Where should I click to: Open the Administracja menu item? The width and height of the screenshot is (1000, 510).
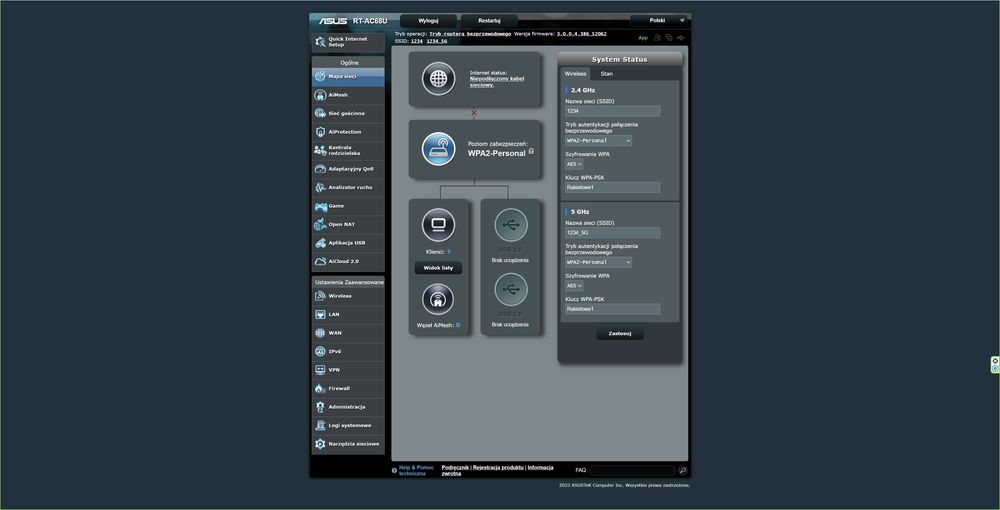(348, 407)
